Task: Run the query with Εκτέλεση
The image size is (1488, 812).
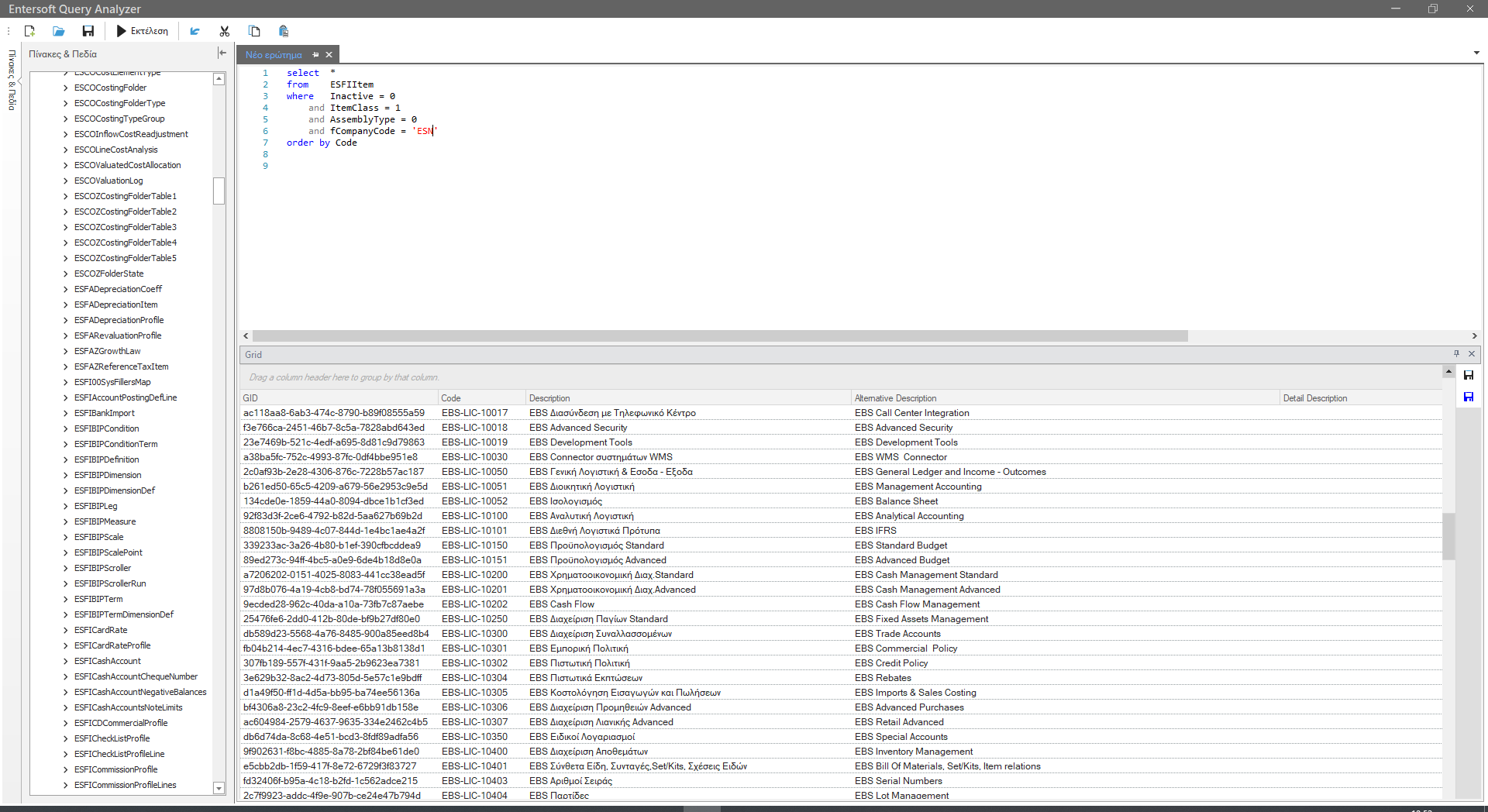Action: 143,31
